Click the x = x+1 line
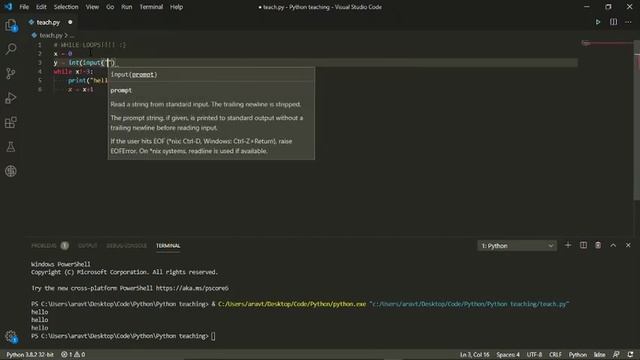 [x=81, y=89]
